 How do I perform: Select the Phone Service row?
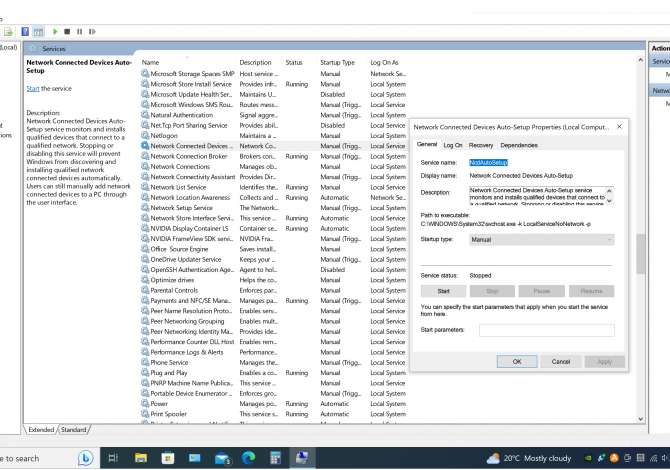tap(273, 362)
